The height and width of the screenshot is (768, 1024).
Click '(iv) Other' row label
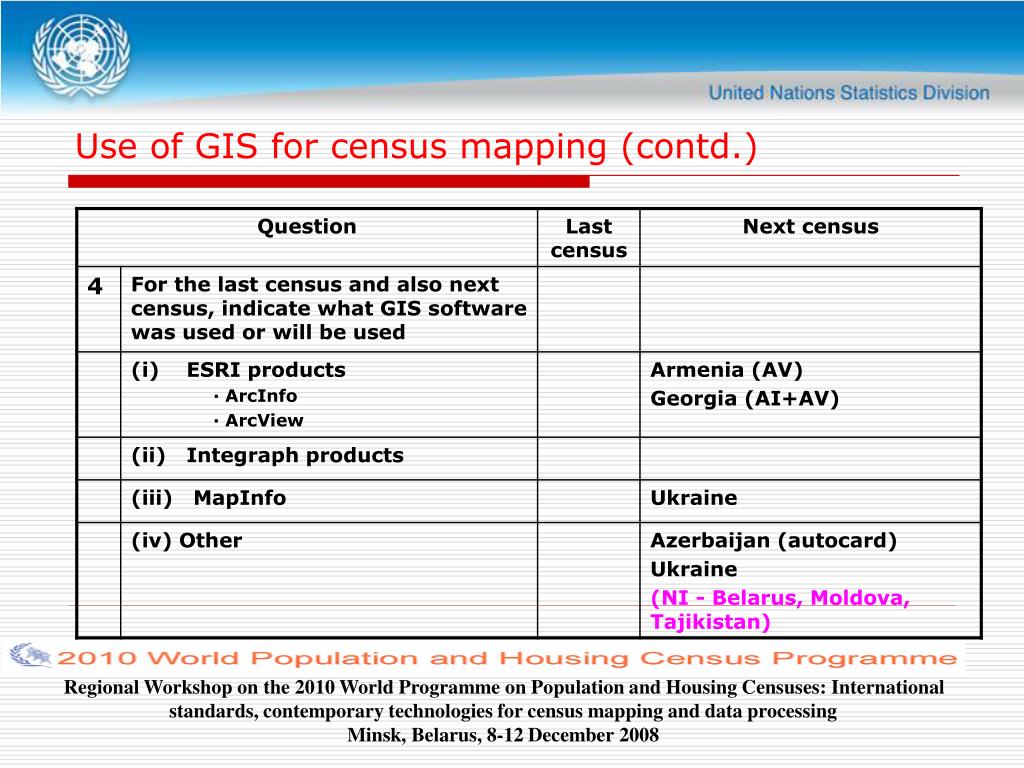(x=187, y=540)
